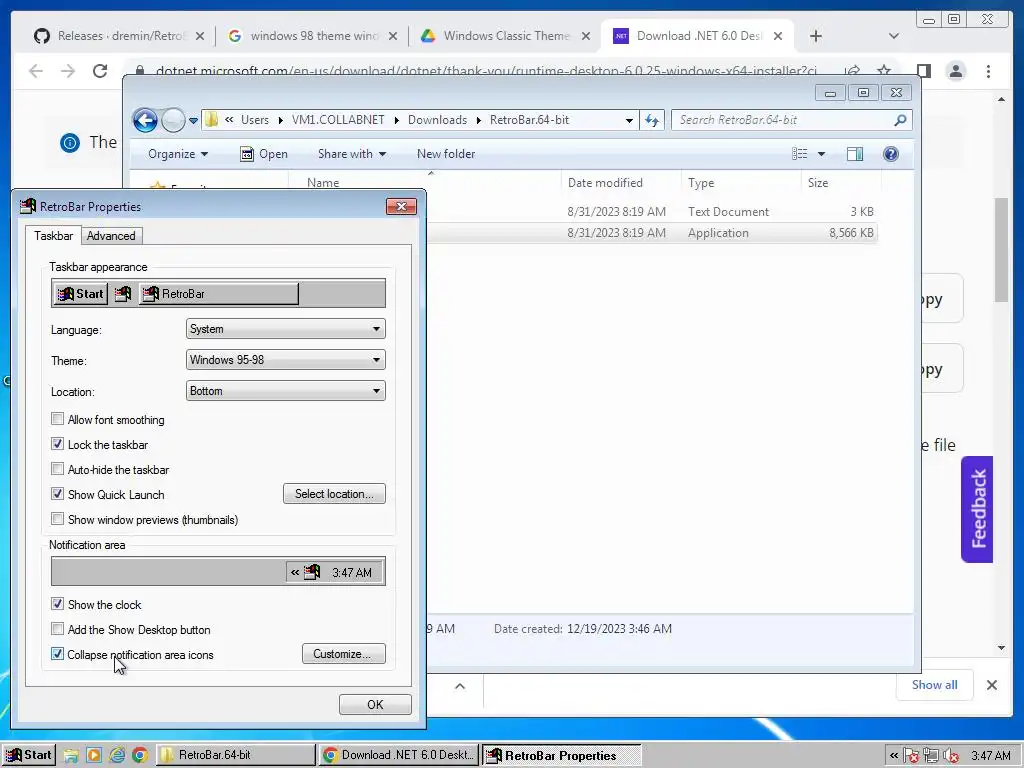Enable Add the Show Desktop button
This screenshot has height=768, width=1024.
pyautogui.click(x=57, y=629)
